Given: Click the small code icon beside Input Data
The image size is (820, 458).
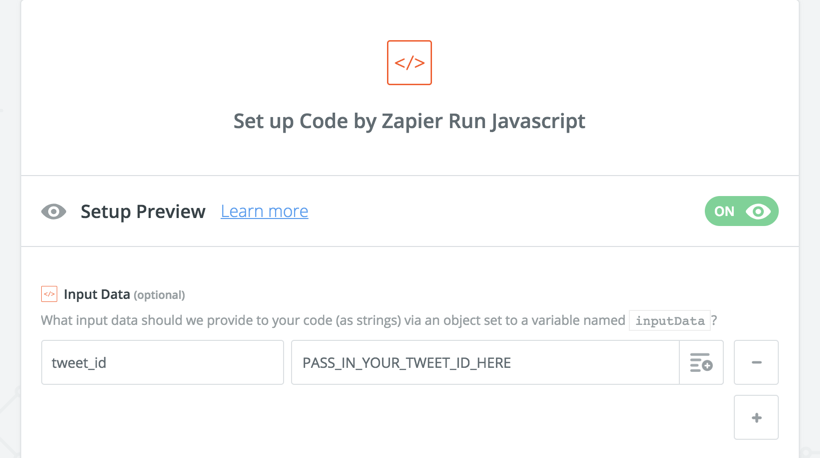Looking at the screenshot, I should [49, 294].
